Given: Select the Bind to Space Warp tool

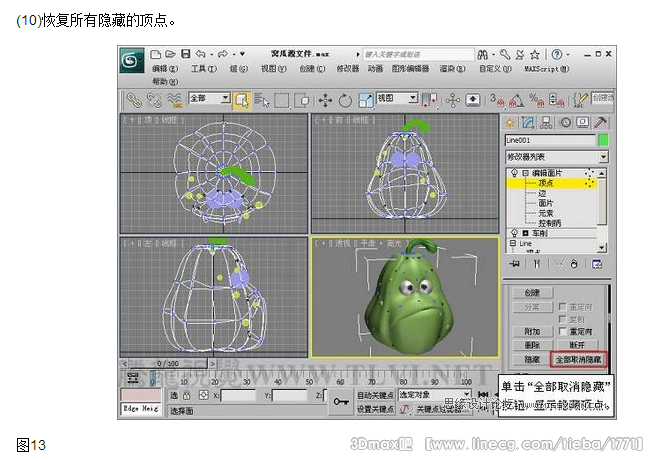Looking at the screenshot, I should [174, 100].
